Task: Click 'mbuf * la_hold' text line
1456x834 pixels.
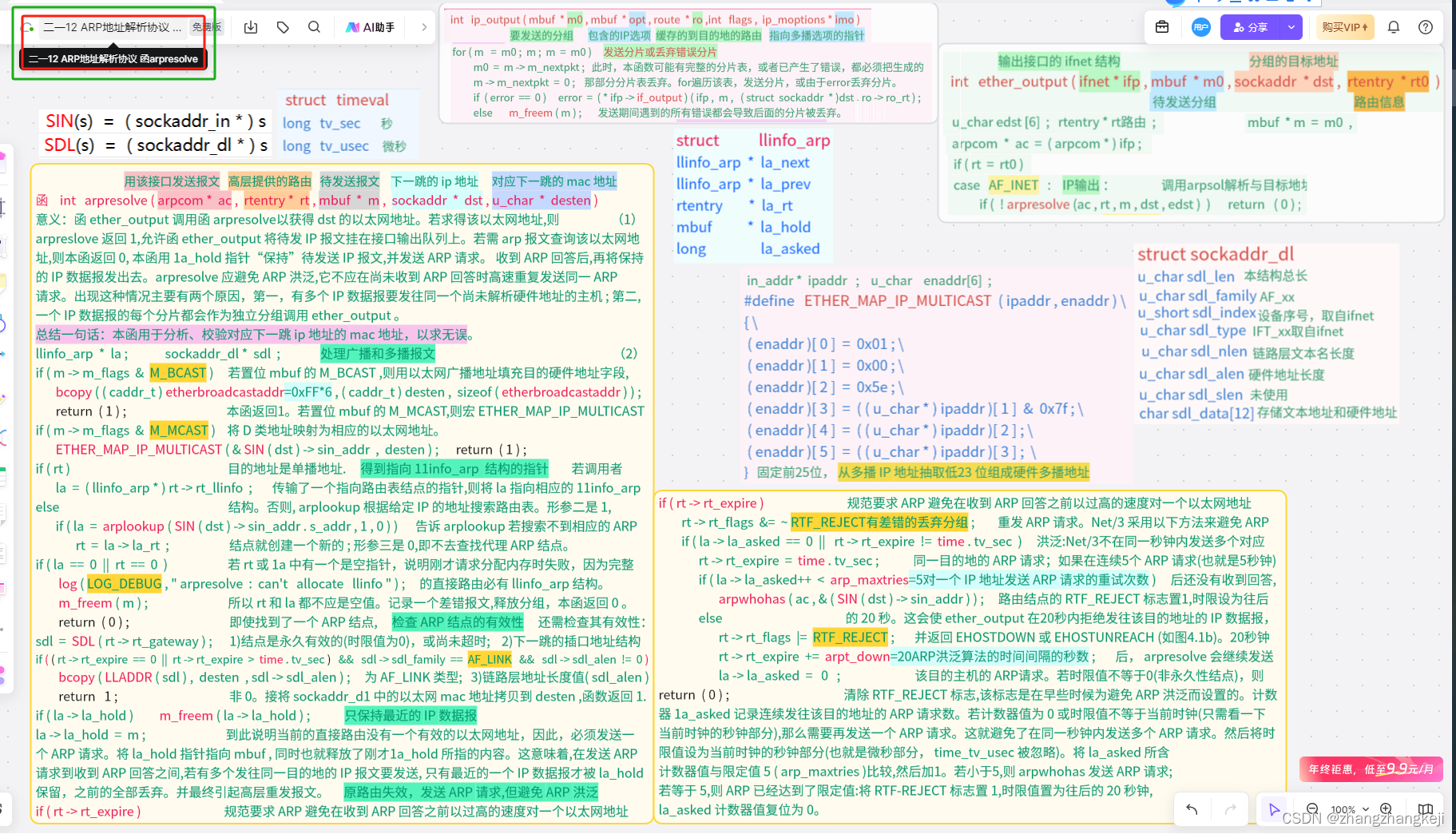Action: 743,227
